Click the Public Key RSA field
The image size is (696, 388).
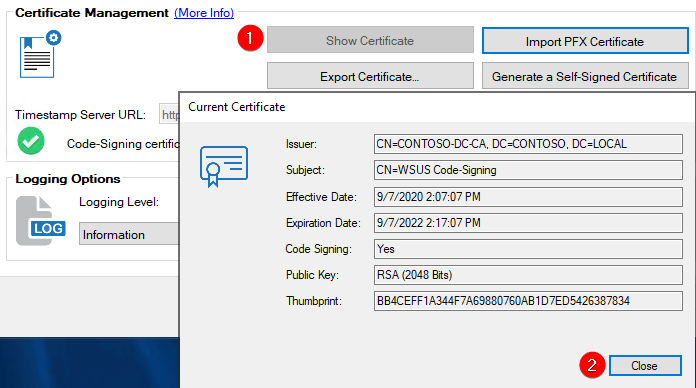pos(528,275)
